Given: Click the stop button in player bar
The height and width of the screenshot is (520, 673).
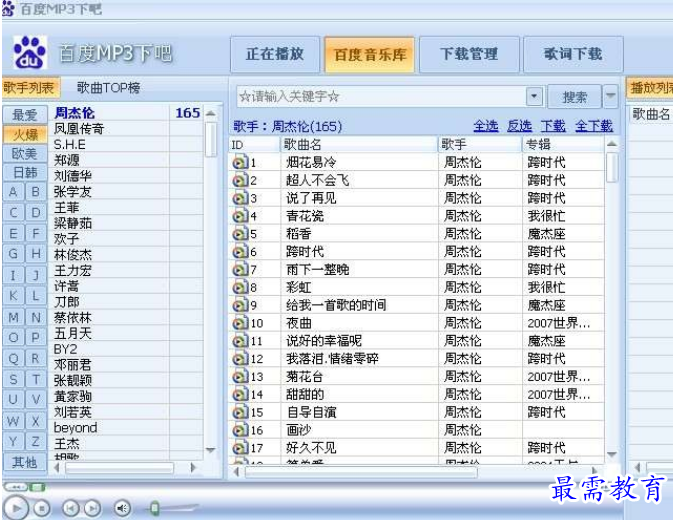Looking at the screenshot, I should click(x=42, y=508).
